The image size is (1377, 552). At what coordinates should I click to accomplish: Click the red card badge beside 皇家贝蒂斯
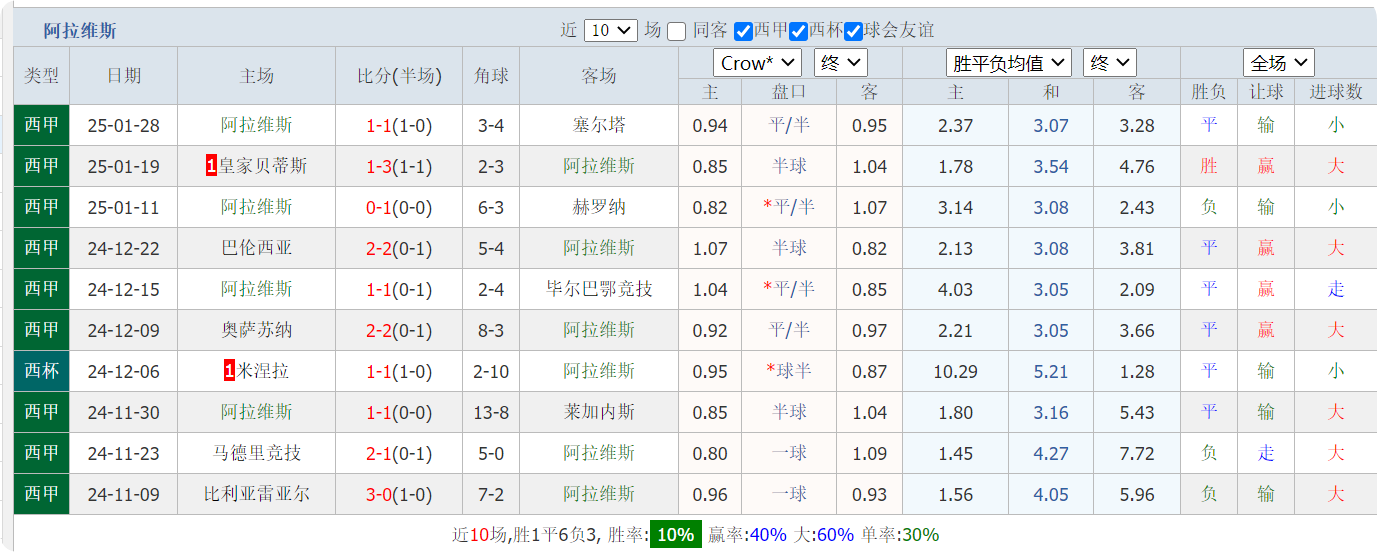click(211, 166)
